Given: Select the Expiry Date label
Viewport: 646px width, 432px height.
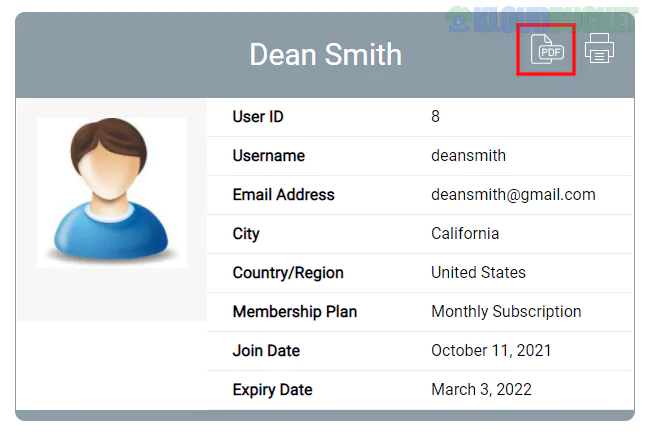Looking at the screenshot, I should [x=272, y=390].
